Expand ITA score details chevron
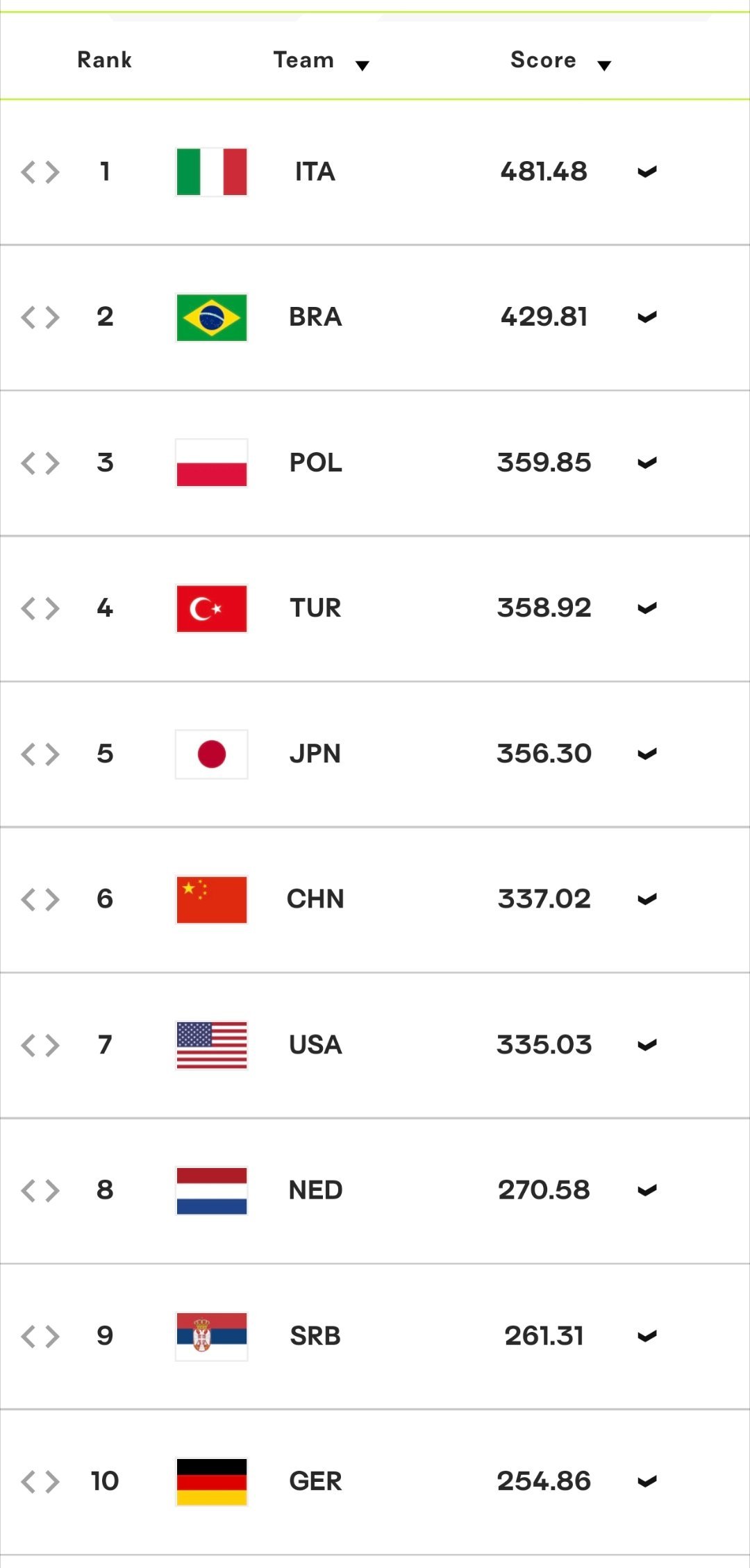 click(647, 172)
